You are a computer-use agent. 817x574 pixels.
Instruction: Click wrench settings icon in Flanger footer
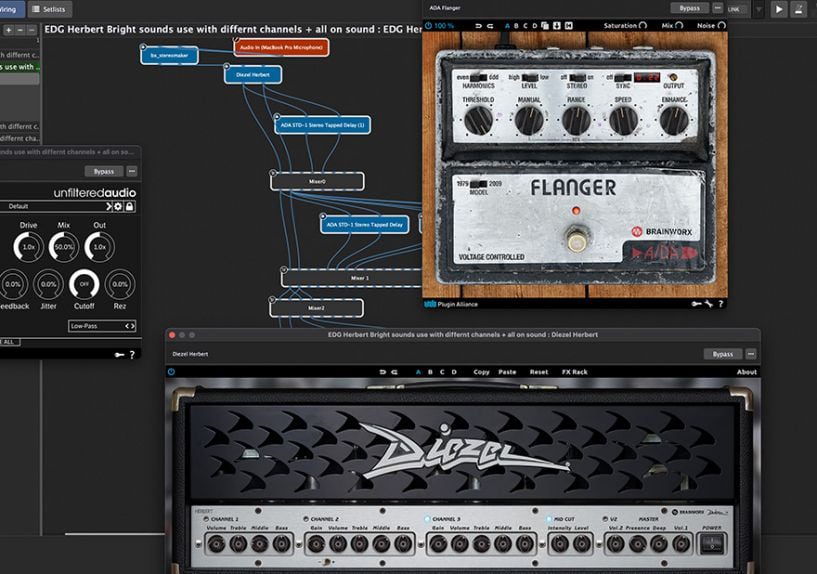pos(709,304)
